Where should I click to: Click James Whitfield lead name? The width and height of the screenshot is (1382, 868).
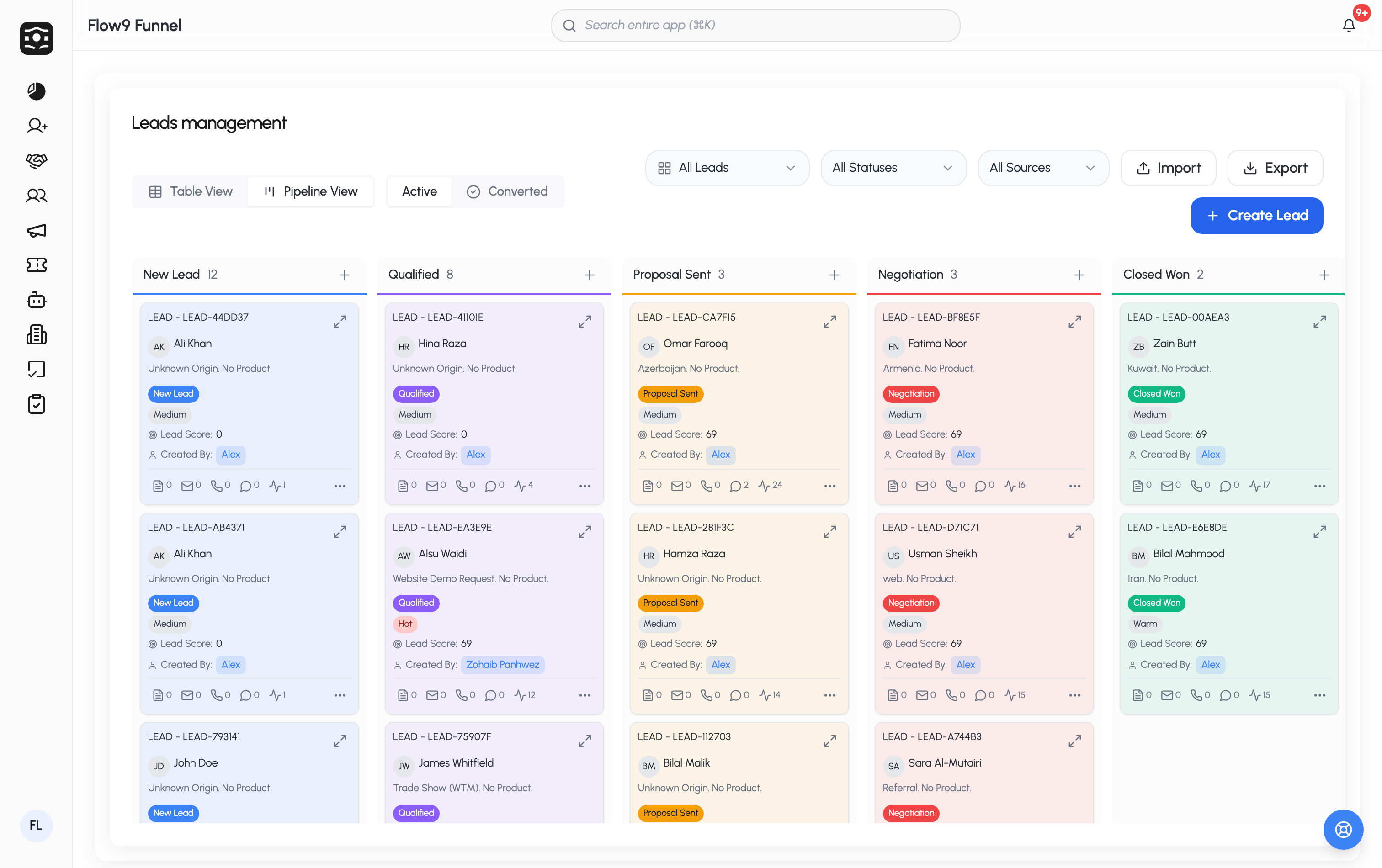[x=456, y=763]
